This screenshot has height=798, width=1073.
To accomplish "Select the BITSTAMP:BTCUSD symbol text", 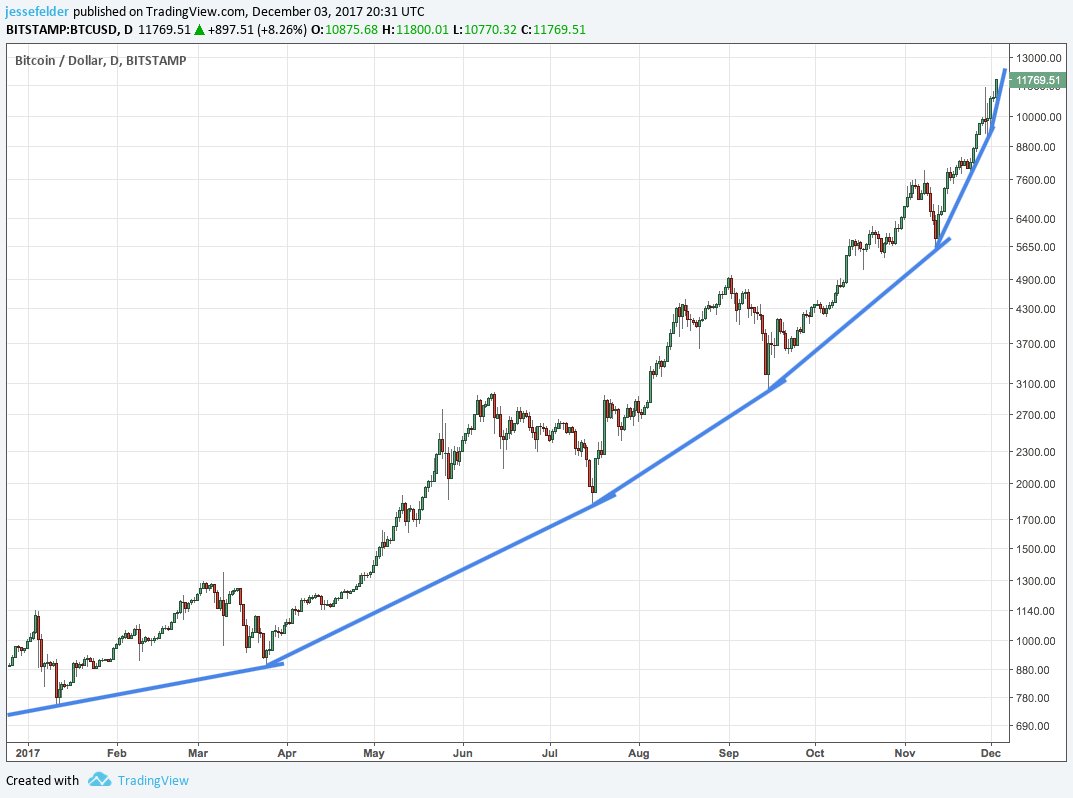I will (62, 29).
